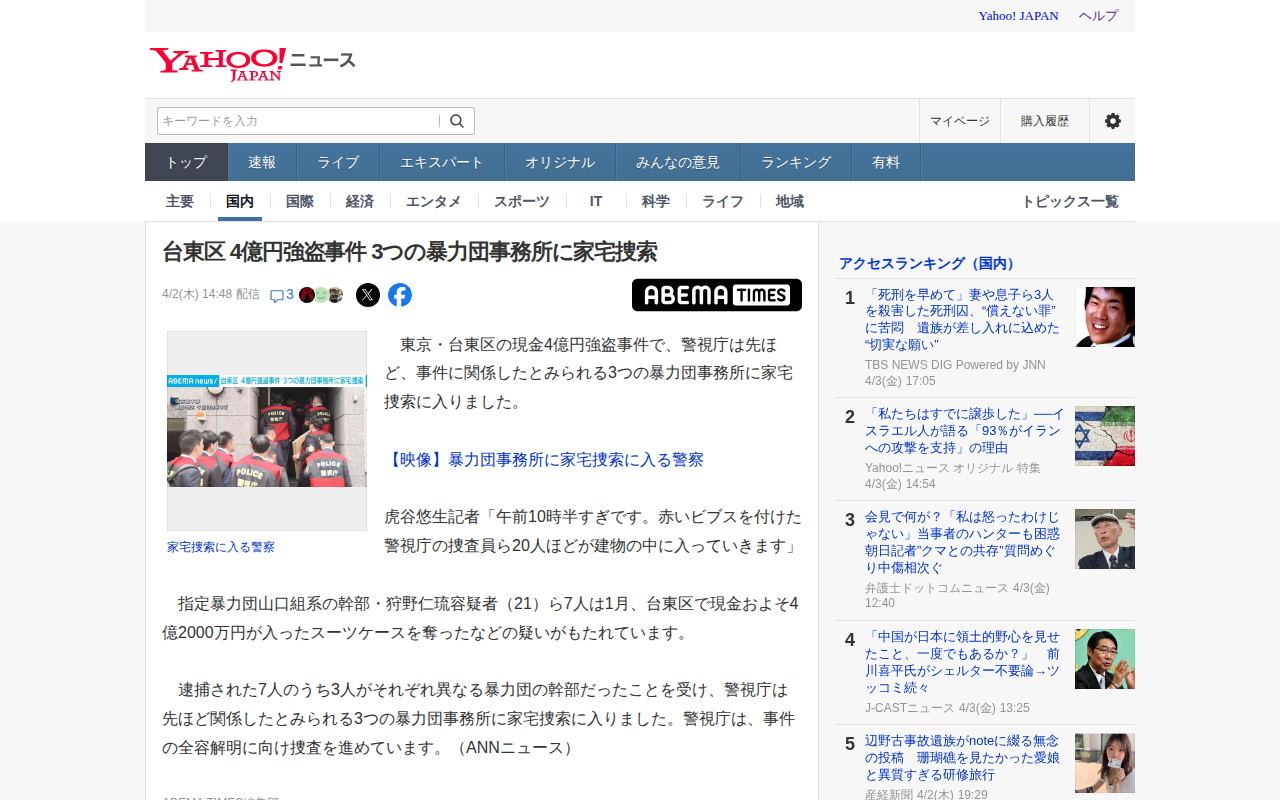Open ranking 2 article about イスラエル人

point(965,430)
